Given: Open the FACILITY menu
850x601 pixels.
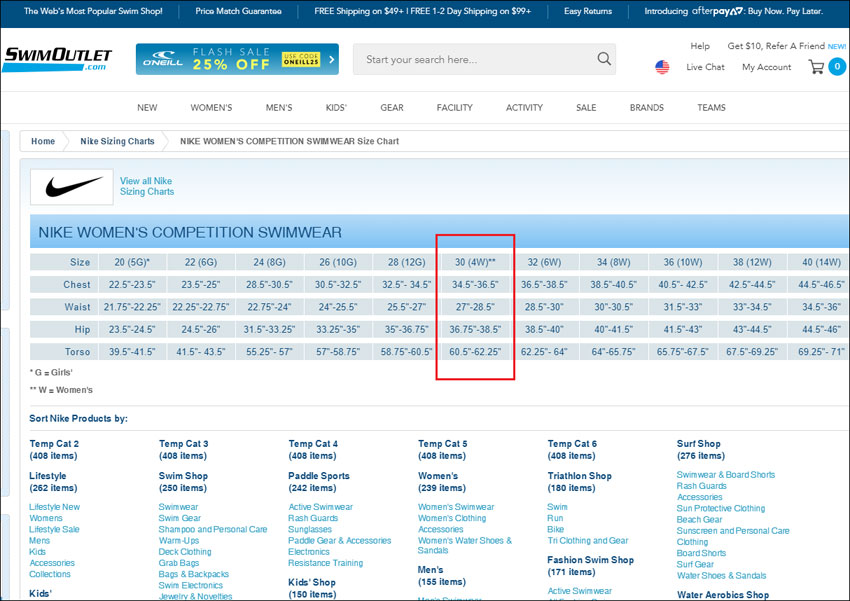Looking at the screenshot, I should tap(455, 108).
